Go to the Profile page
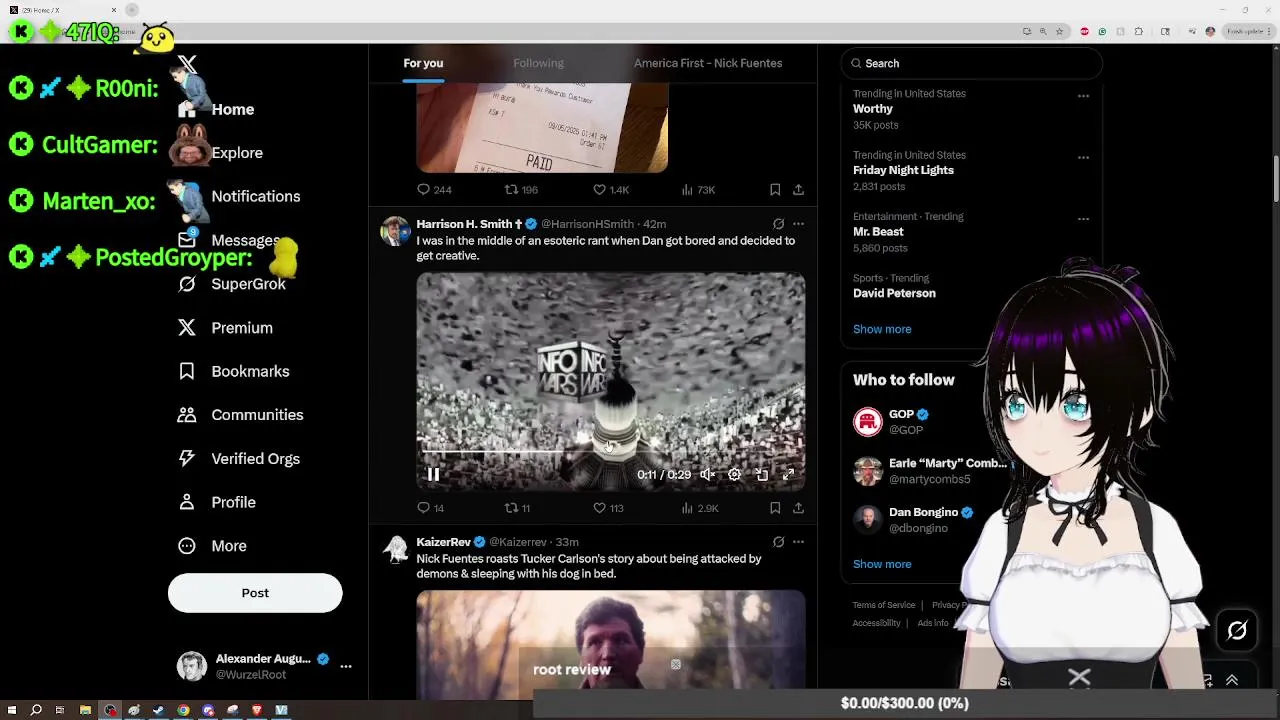1280x720 pixels. [x=216, y=502]
